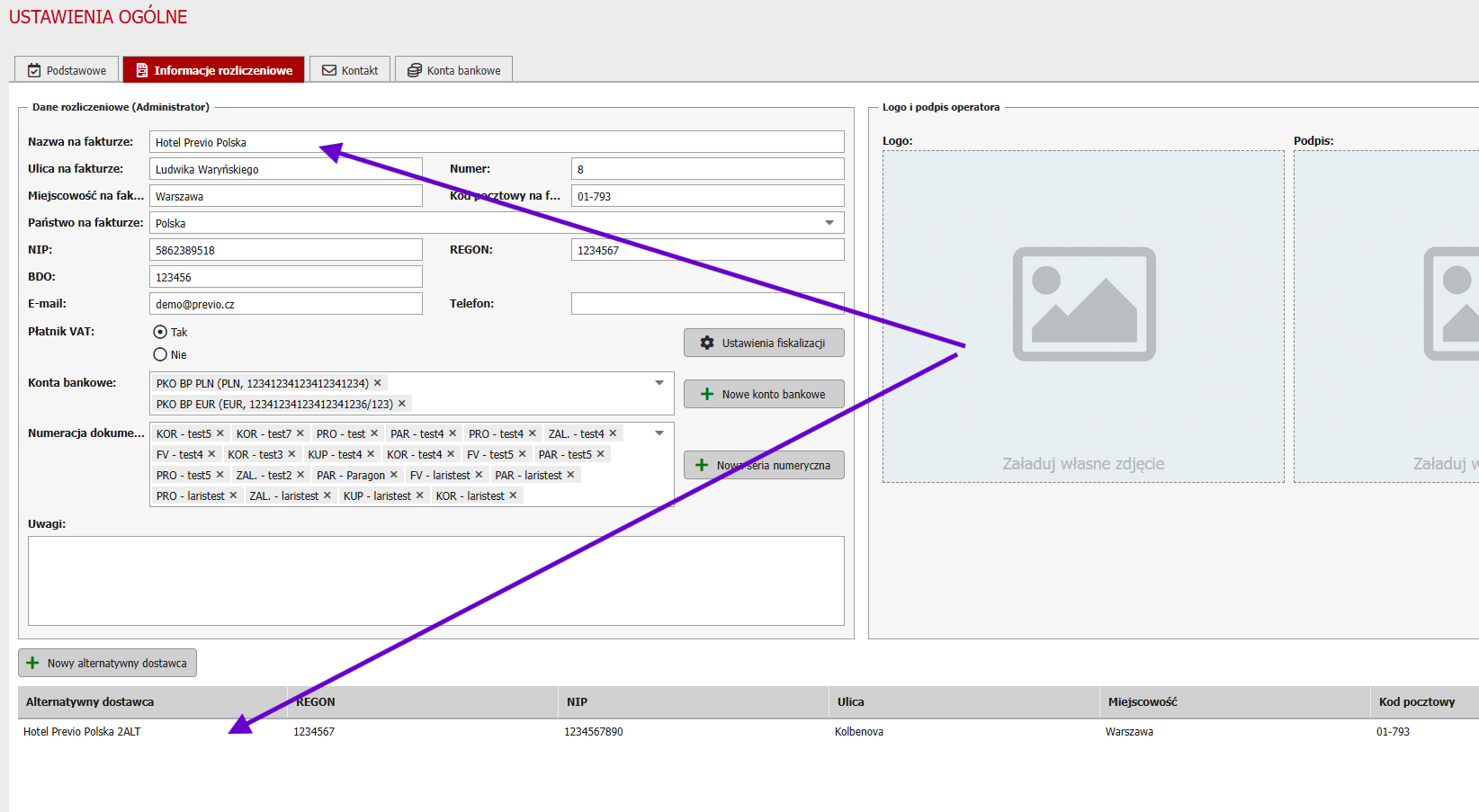
Task: Open the Konta bankowe dropdown arrow
Action: (x=659, y=383)
